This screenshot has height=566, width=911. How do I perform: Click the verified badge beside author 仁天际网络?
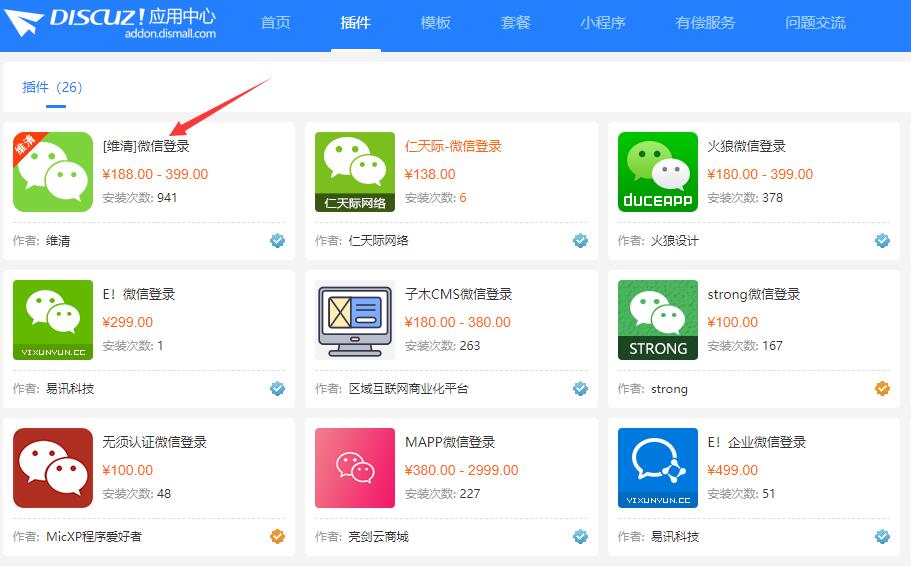point(580,241)
